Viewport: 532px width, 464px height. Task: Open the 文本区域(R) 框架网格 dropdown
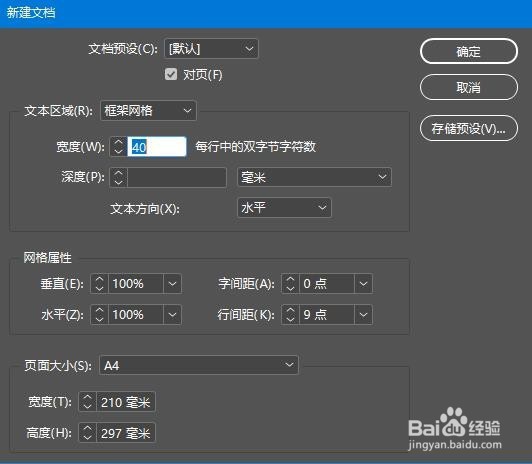click(148, 111)
